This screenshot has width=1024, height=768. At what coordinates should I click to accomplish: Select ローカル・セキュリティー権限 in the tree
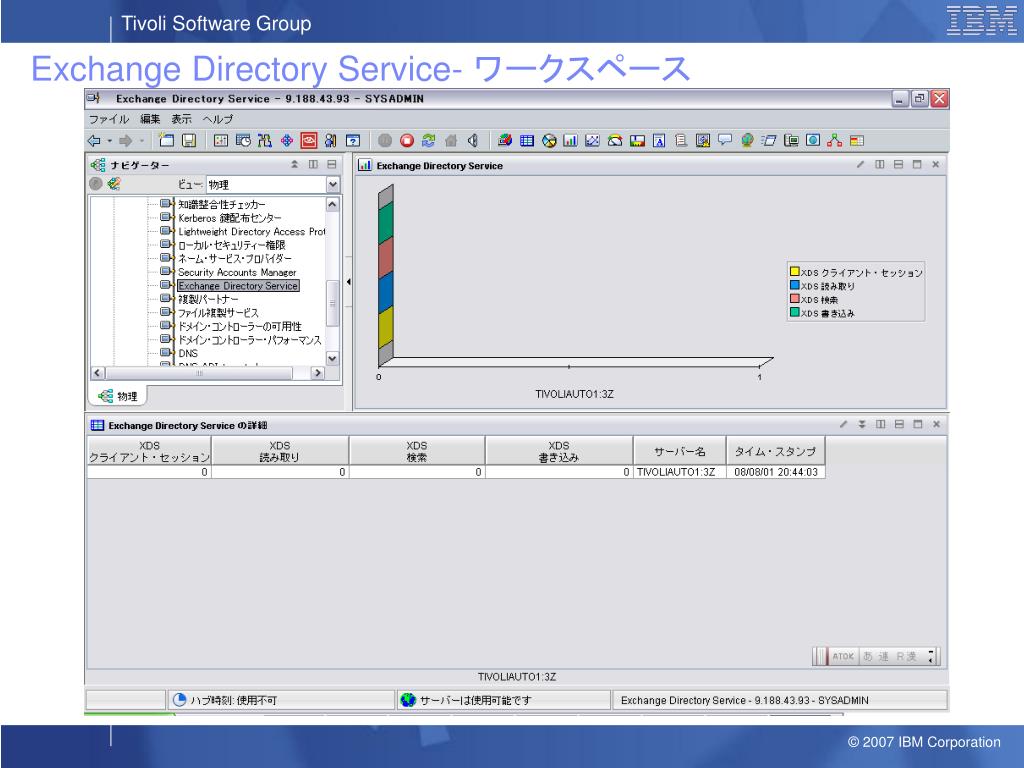click(x=231, y=246)
